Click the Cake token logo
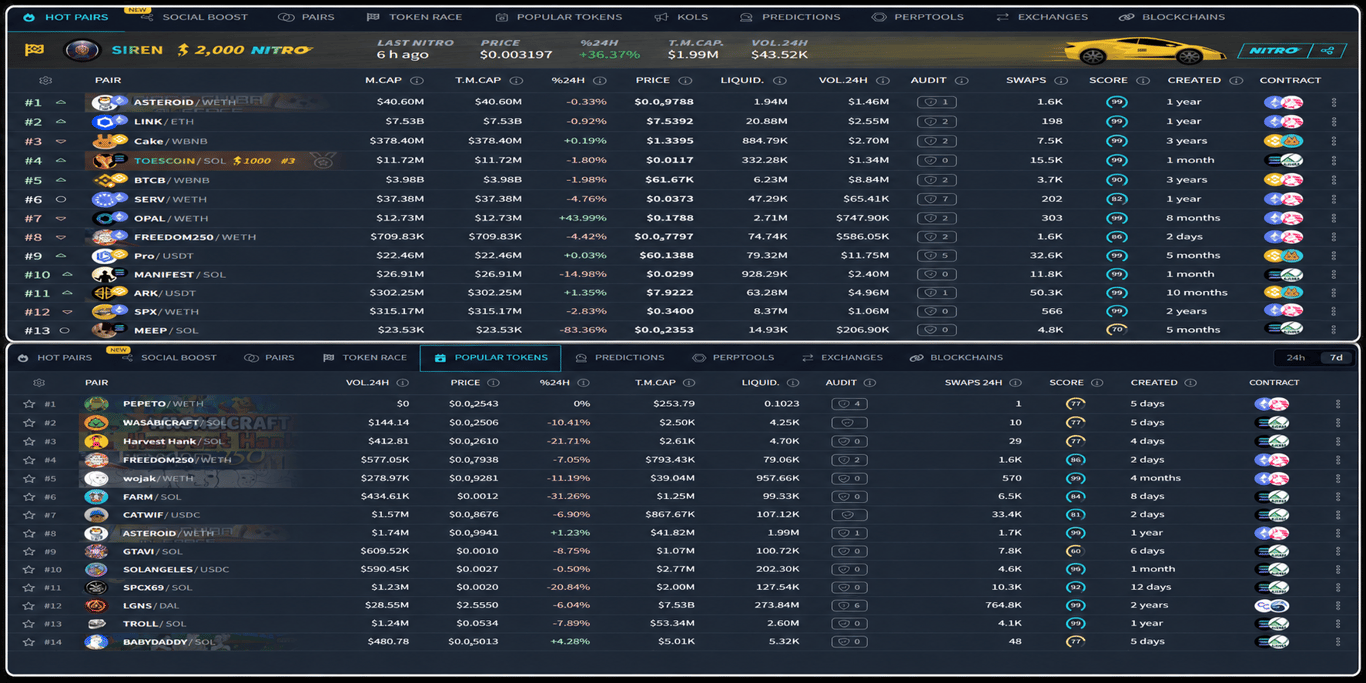The width and height of the screenshot is (1366, 683). click(105, 141)
